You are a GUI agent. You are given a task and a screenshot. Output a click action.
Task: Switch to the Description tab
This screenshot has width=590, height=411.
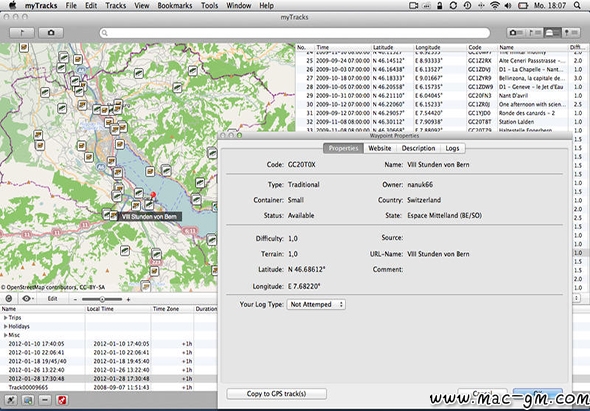tap(418, 148)
